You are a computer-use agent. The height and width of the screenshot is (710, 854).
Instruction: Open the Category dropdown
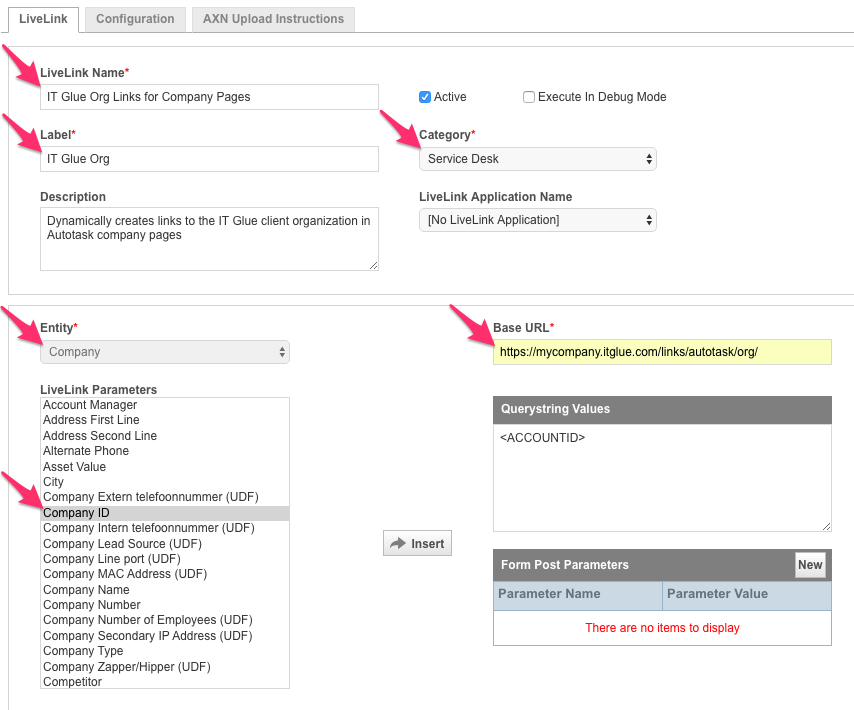pyautogui.click(x=537, y=159)
